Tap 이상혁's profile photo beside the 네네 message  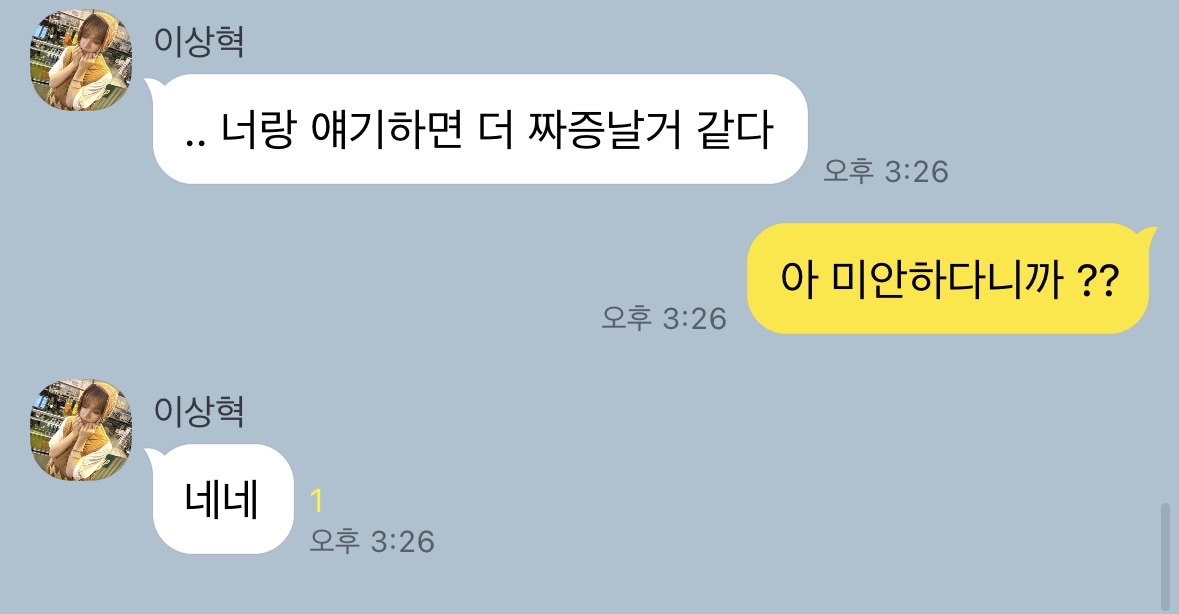pyautogui.click(x=80, y=430)
